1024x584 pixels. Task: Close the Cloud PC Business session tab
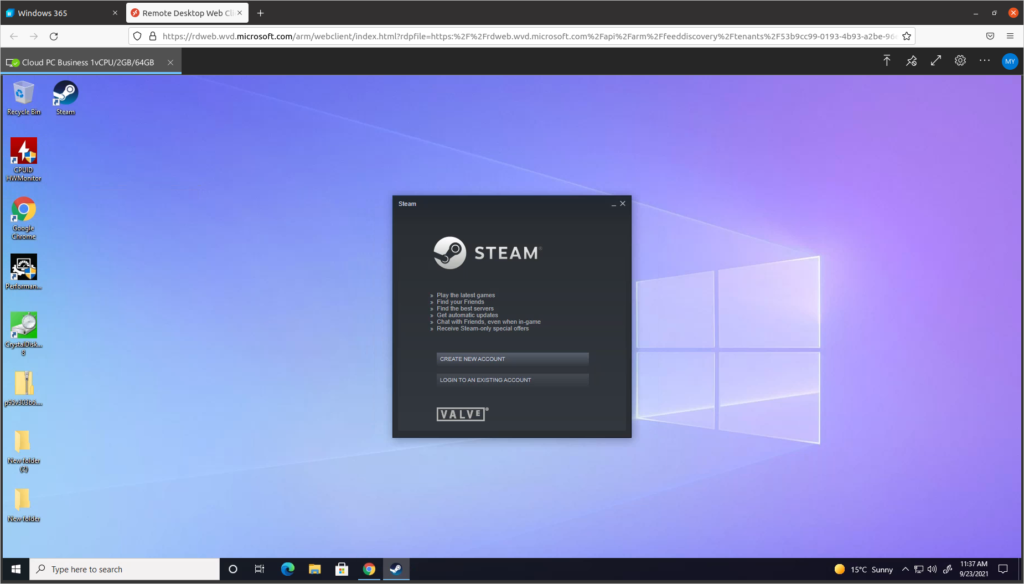point(170,63)
